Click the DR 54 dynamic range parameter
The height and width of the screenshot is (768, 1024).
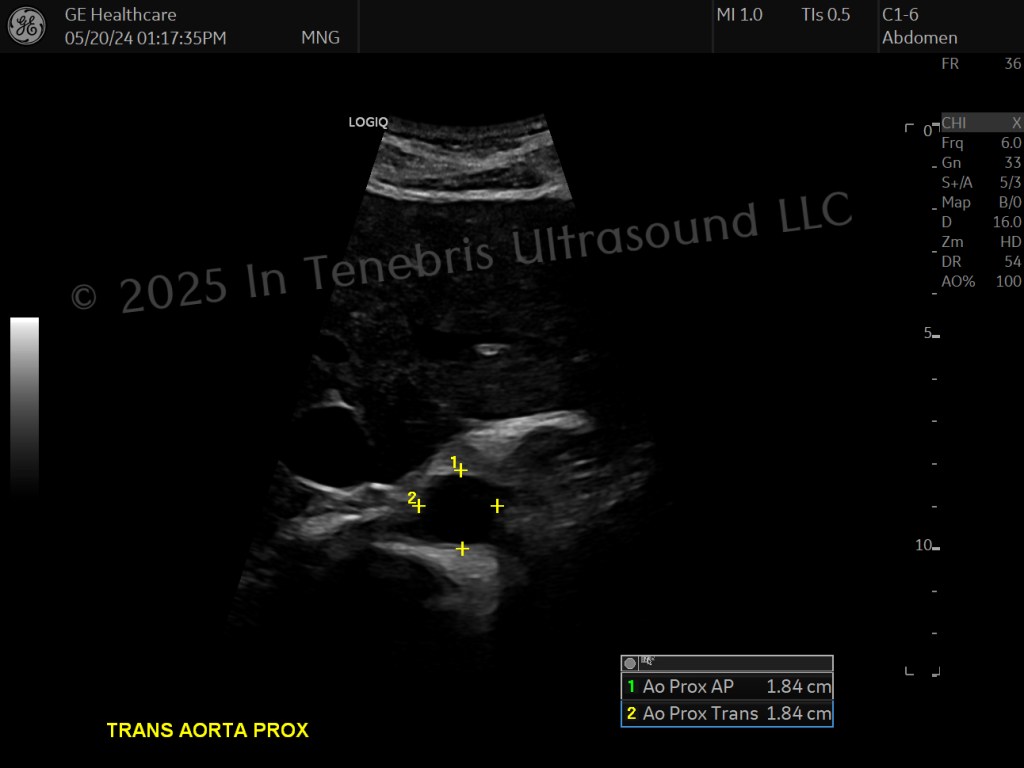pos(981,262)
